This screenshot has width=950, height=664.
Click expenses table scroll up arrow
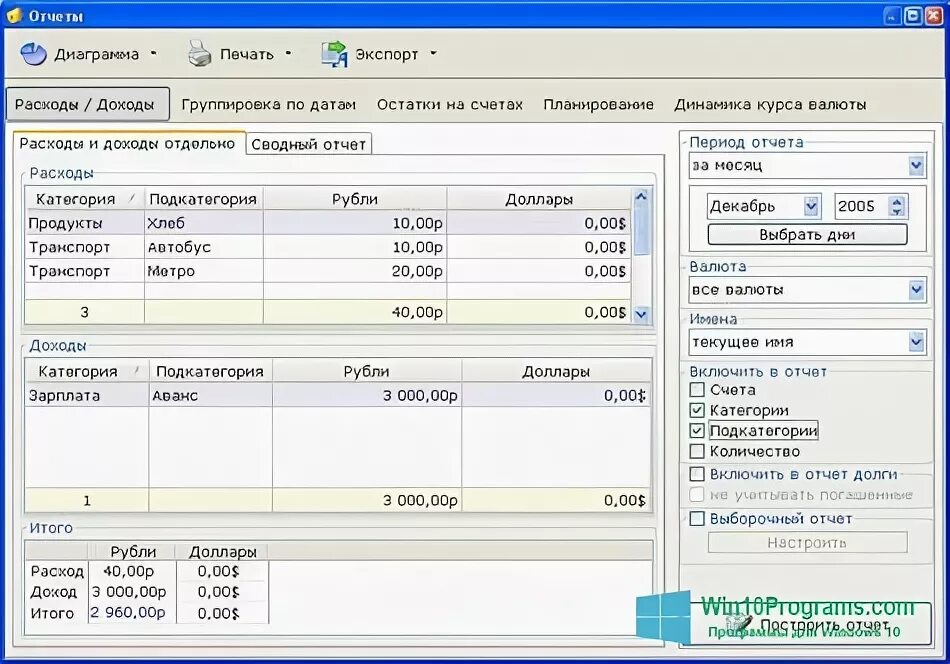pyautogui.click(x=641, y=196)
